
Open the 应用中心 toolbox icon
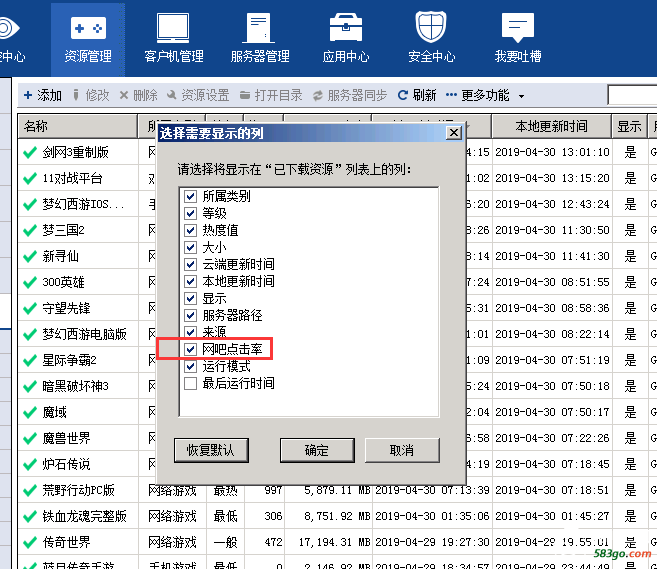tap(345, 28)
